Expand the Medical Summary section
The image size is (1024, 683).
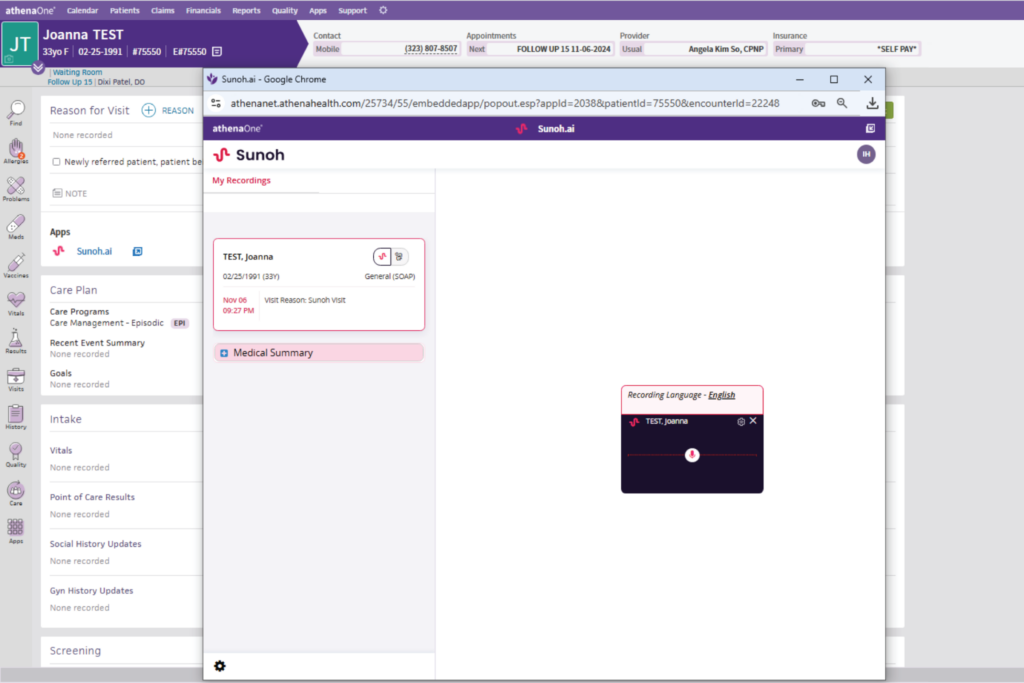(x=319, y=353)
